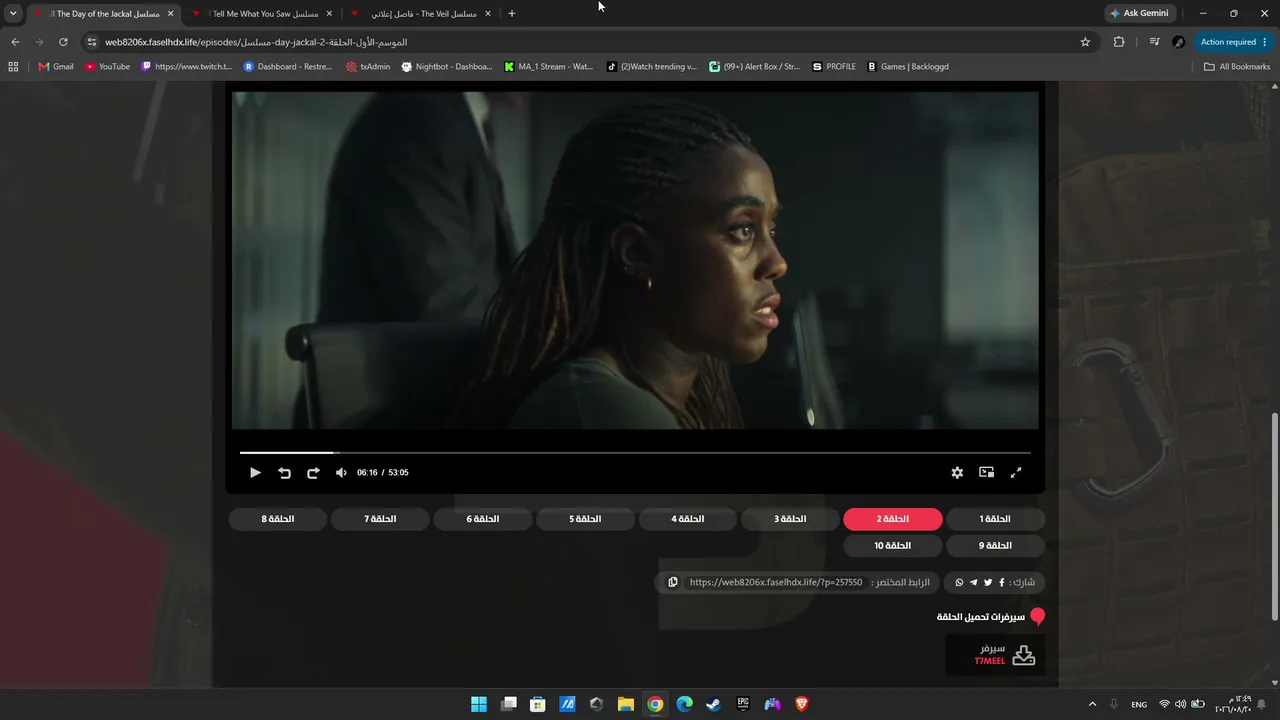Viewport: 1280px width, 720px height.
Task: Bookmark this page with the star
Action: [x=1085, y=42]
